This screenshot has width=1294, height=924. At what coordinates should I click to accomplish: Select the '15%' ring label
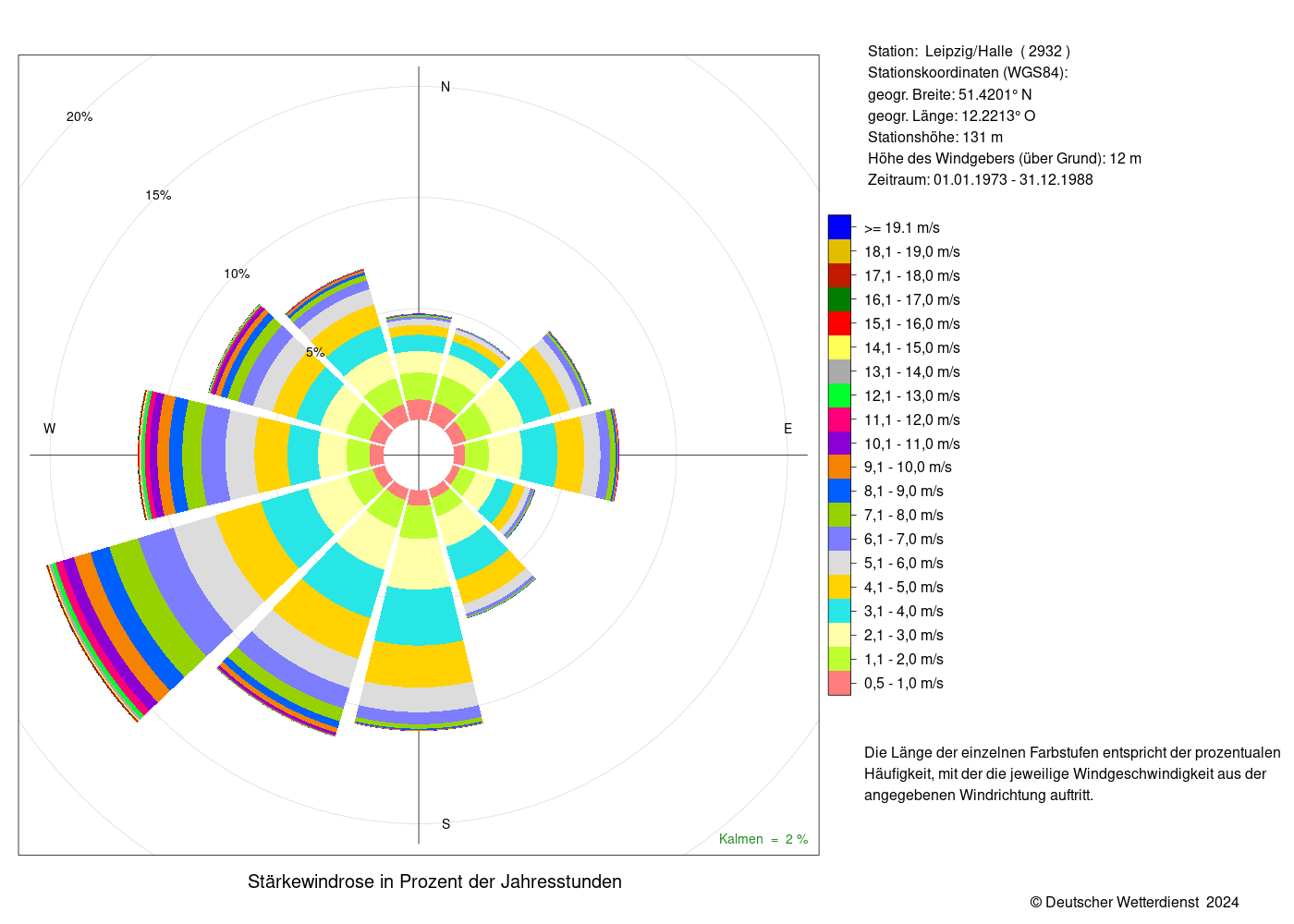click(x=158, y=196)
